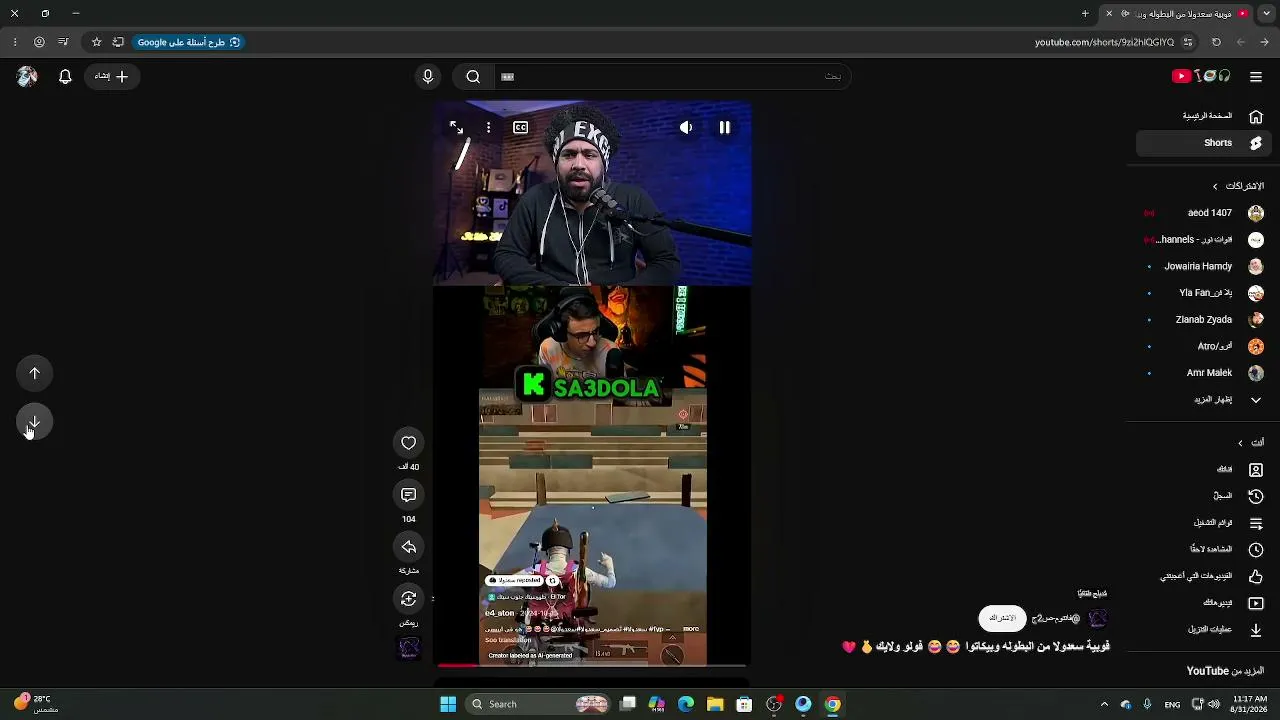Open YouTube notifications bell

click(65, 76)
